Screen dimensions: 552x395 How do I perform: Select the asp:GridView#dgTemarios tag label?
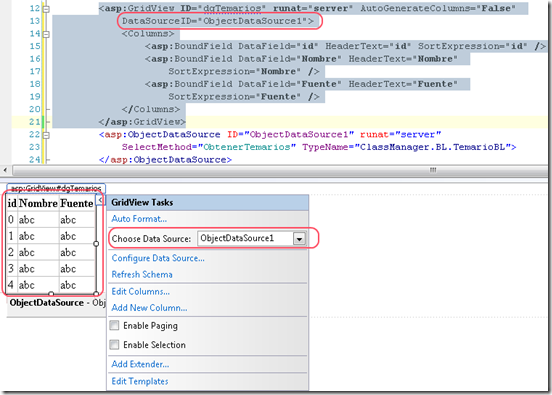[56, 188]
